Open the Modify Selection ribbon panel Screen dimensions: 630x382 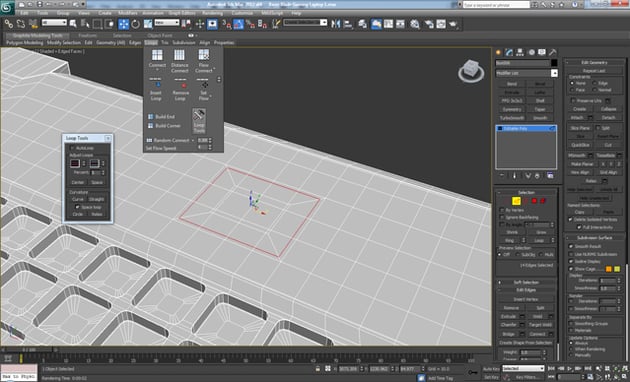pos(63,43)
